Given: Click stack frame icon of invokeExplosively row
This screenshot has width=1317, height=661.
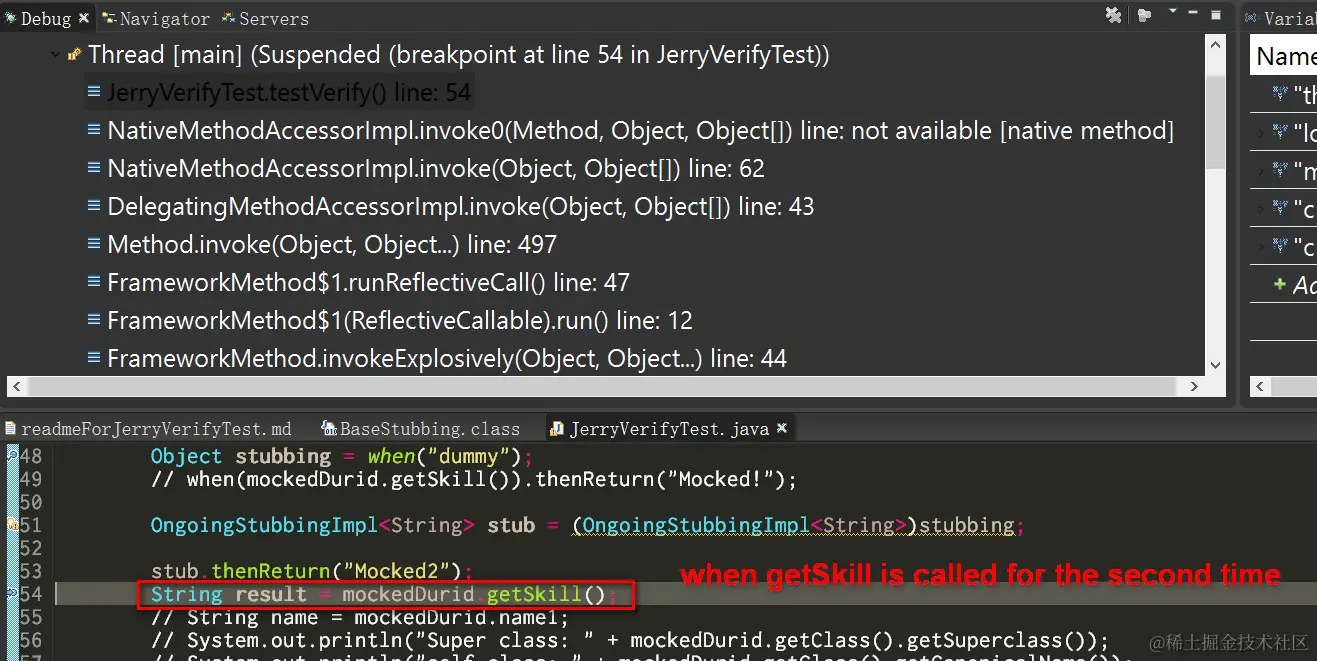Looking at the screenshot, I should [x=94, y=357].
